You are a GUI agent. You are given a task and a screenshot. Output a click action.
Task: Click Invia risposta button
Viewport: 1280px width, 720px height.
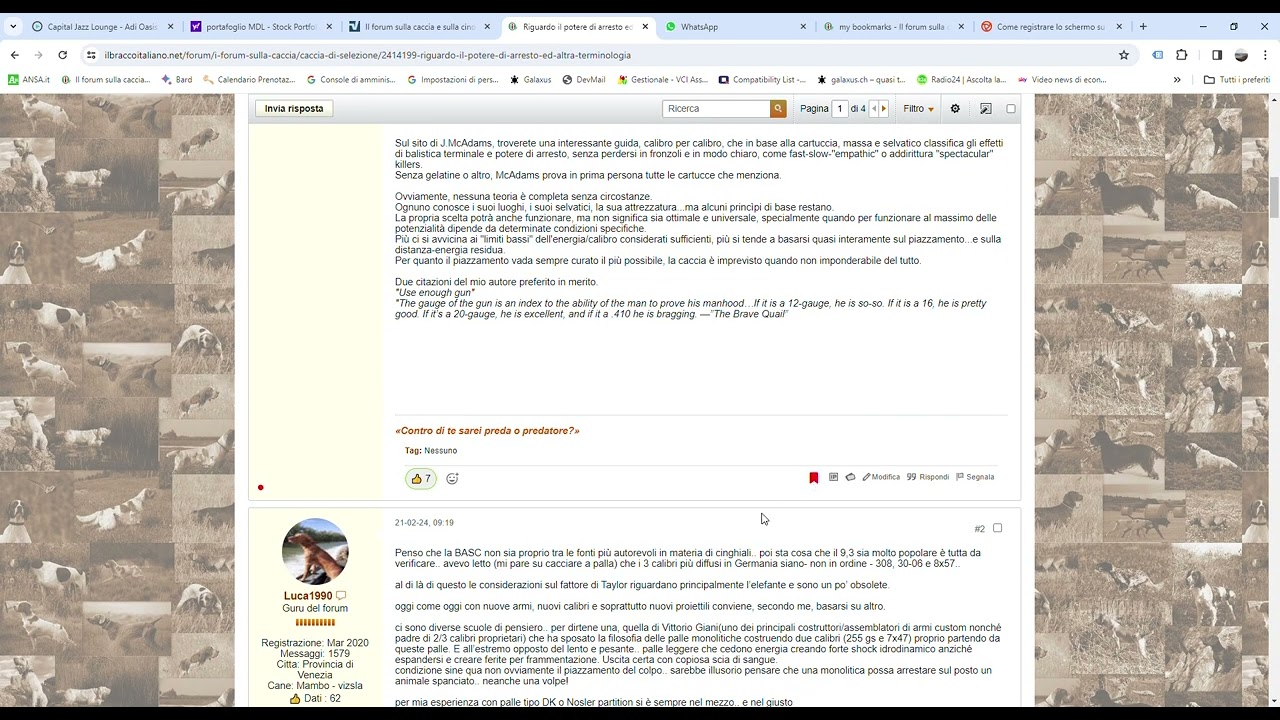pyautogui.click(x=294, y=108)
